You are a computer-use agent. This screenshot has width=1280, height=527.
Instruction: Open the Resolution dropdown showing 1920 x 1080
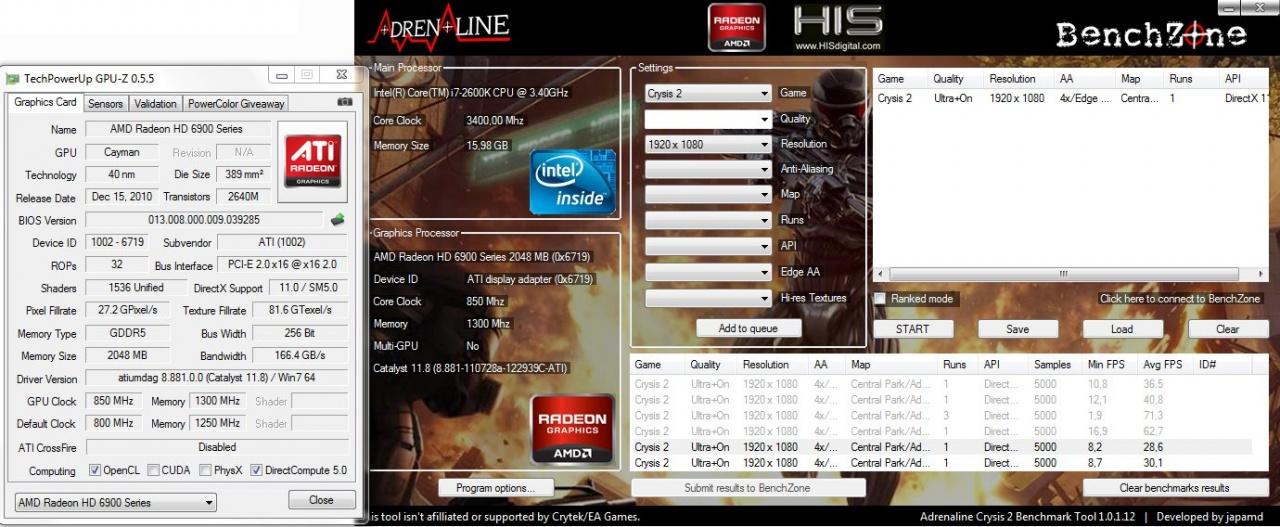click(708, 144)
